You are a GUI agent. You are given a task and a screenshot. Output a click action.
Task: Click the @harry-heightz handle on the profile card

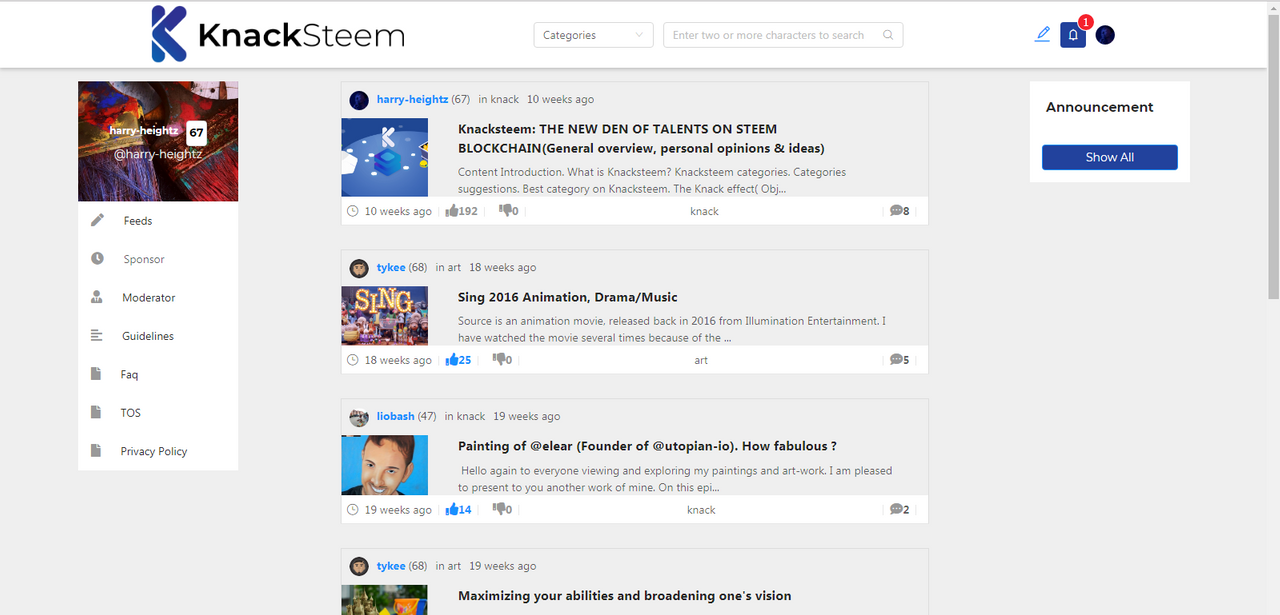pos(158,154)
